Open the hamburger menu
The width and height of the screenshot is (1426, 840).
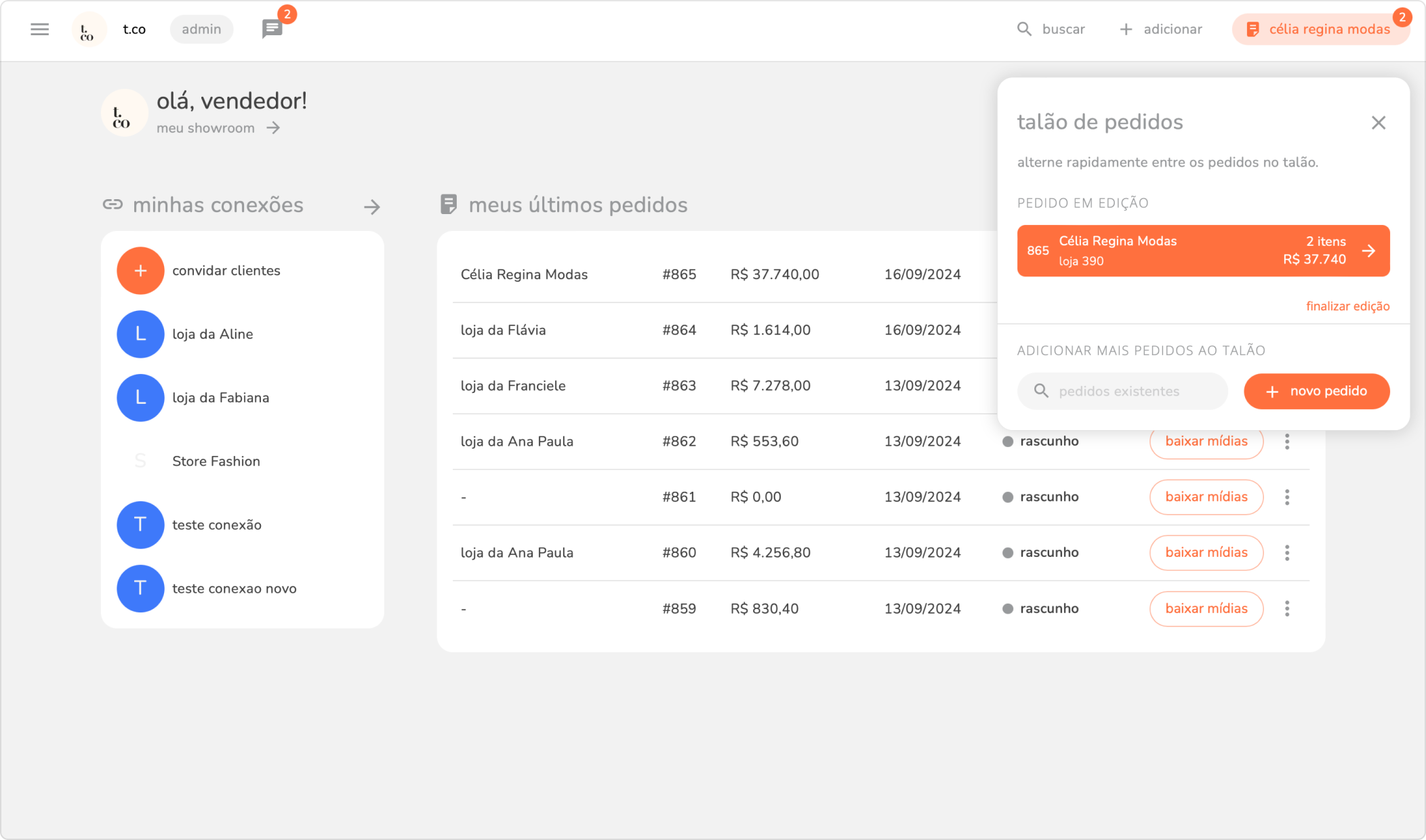coord(40,29)
